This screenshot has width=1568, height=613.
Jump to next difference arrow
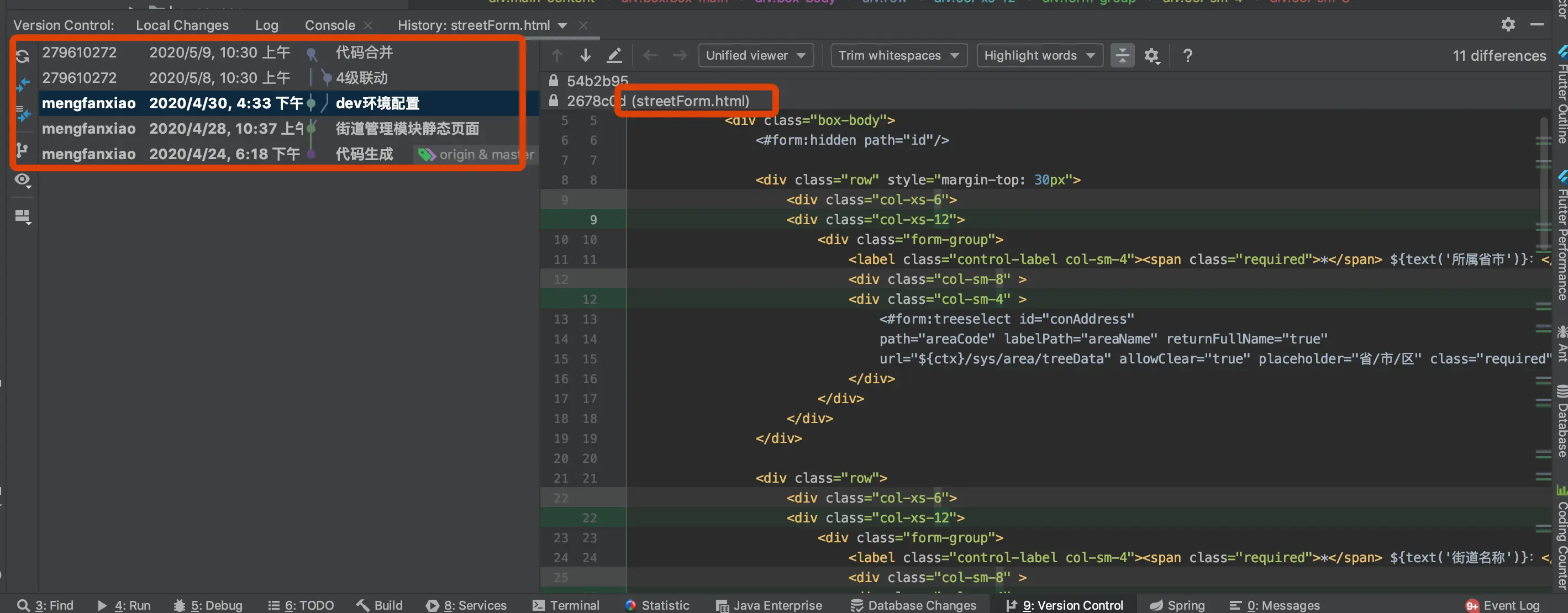point(585,55)
